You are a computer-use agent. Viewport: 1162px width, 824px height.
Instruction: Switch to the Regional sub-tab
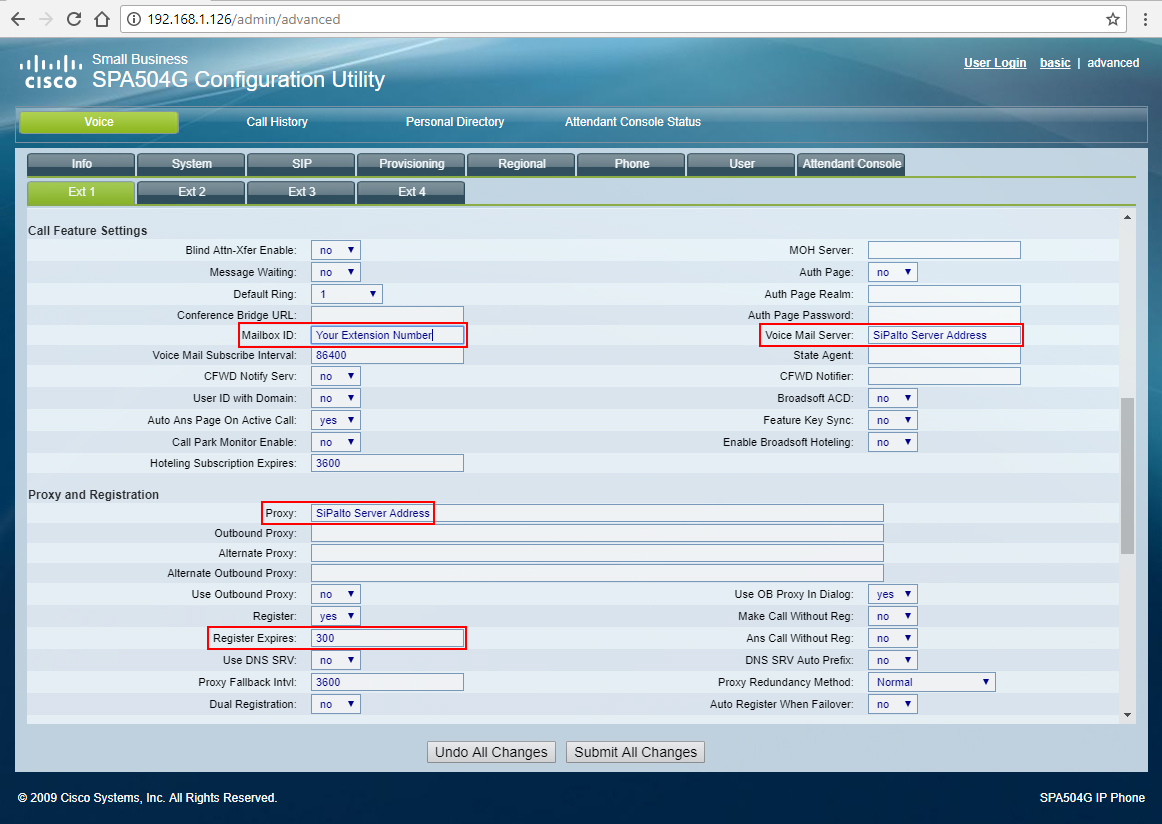pos(522,164)
